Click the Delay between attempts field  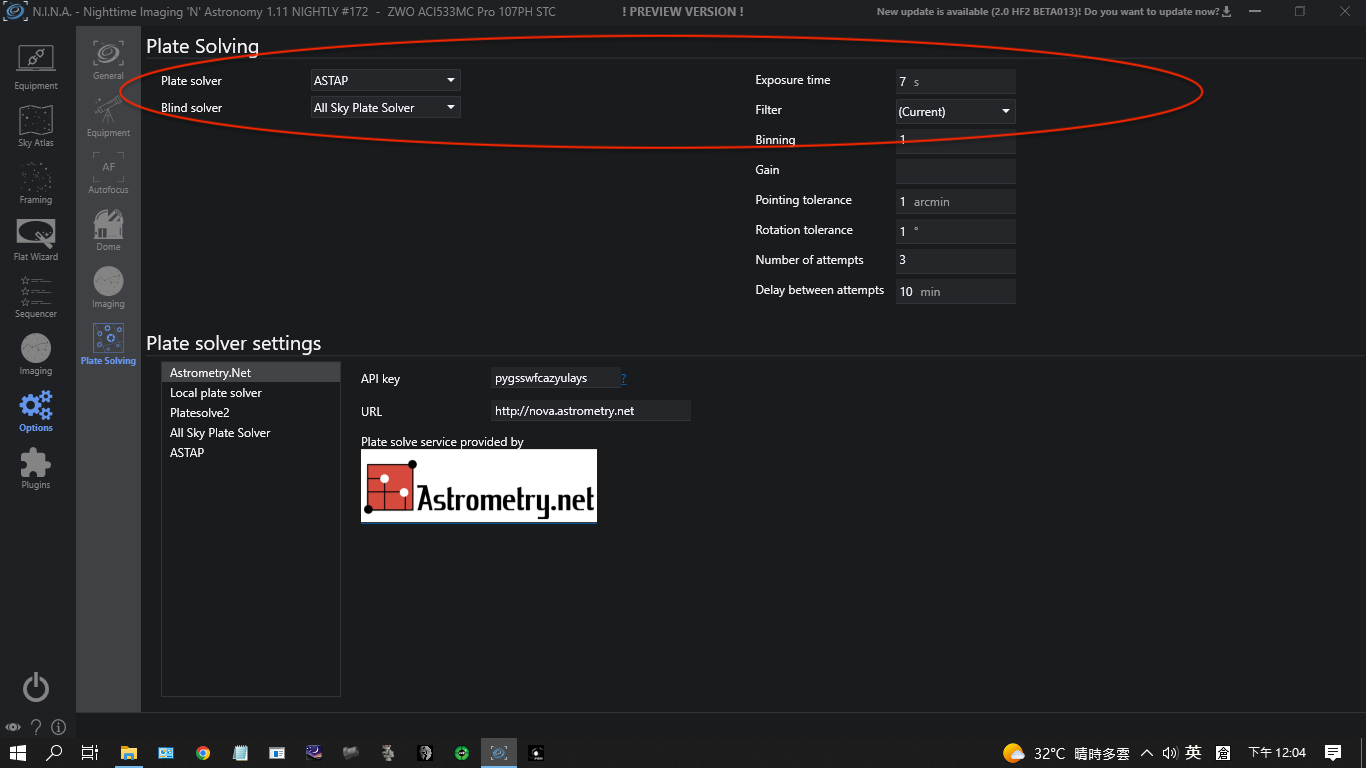(x=956, y=291)
